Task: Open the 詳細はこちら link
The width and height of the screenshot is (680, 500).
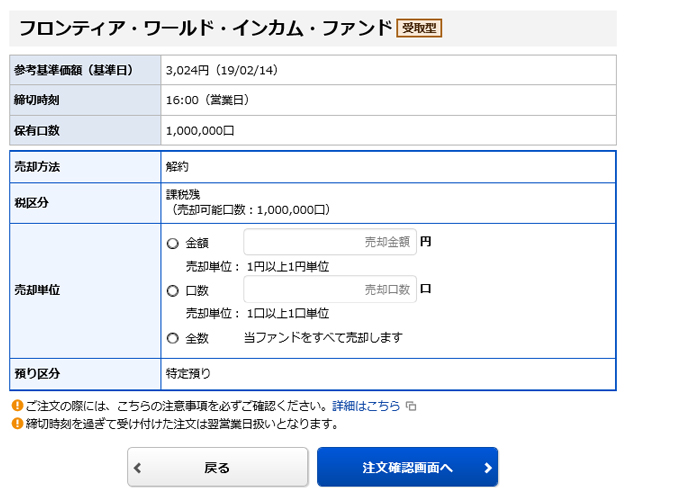Action: [366, 406]
